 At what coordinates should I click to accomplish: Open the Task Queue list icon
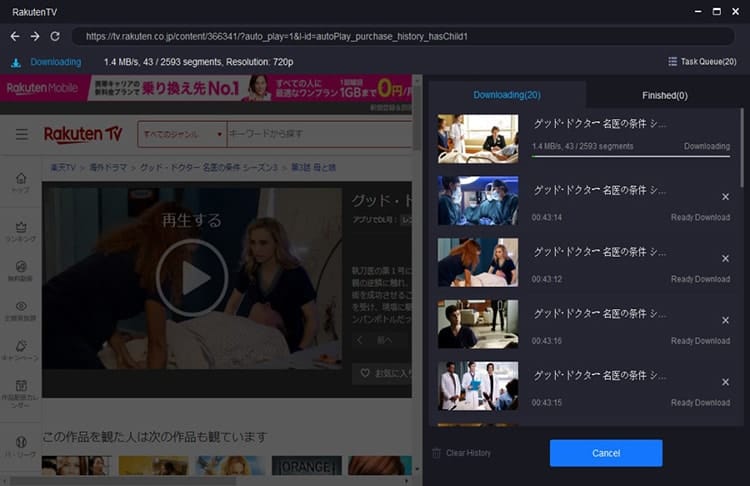coord(673,62)
